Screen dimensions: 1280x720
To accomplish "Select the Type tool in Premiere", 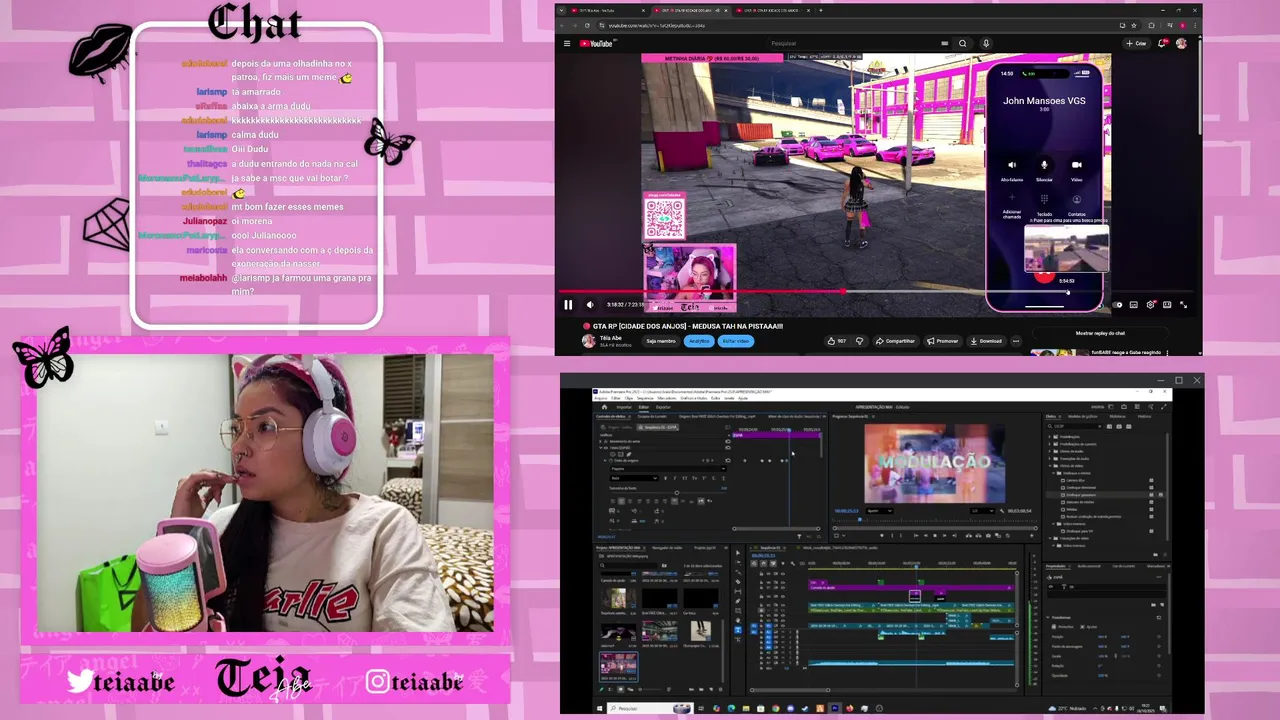I will coord(738,630).
